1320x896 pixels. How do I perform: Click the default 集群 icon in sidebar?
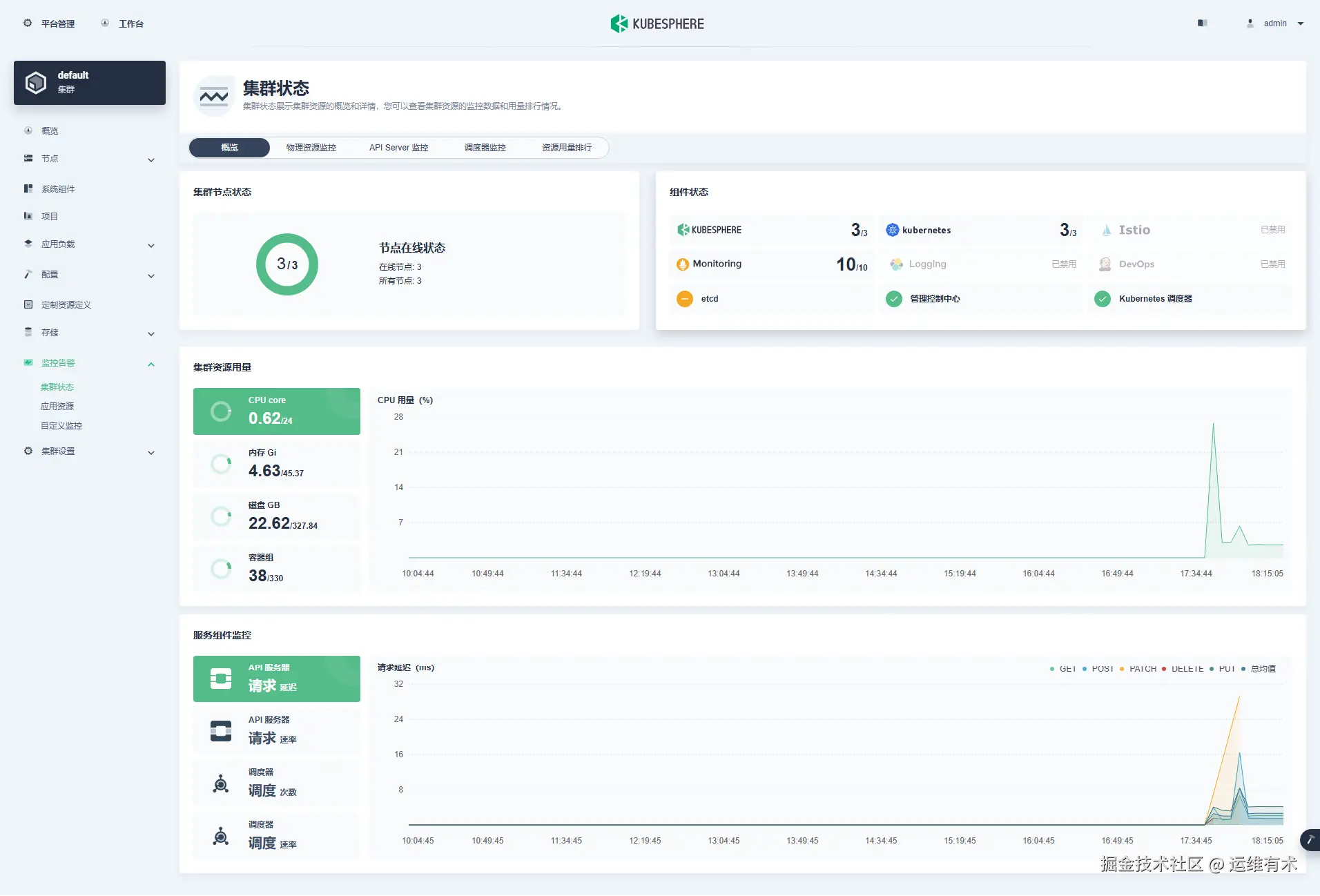point(35,82)
